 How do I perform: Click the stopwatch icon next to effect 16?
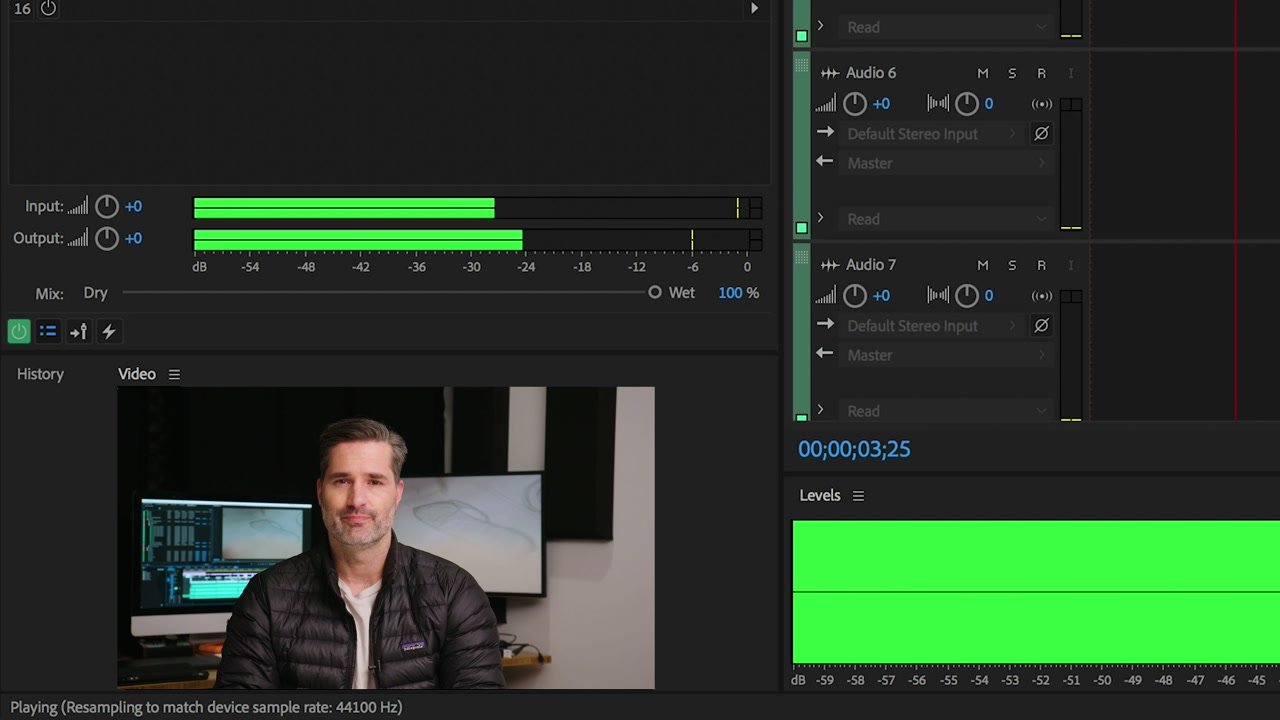point(47,9)
